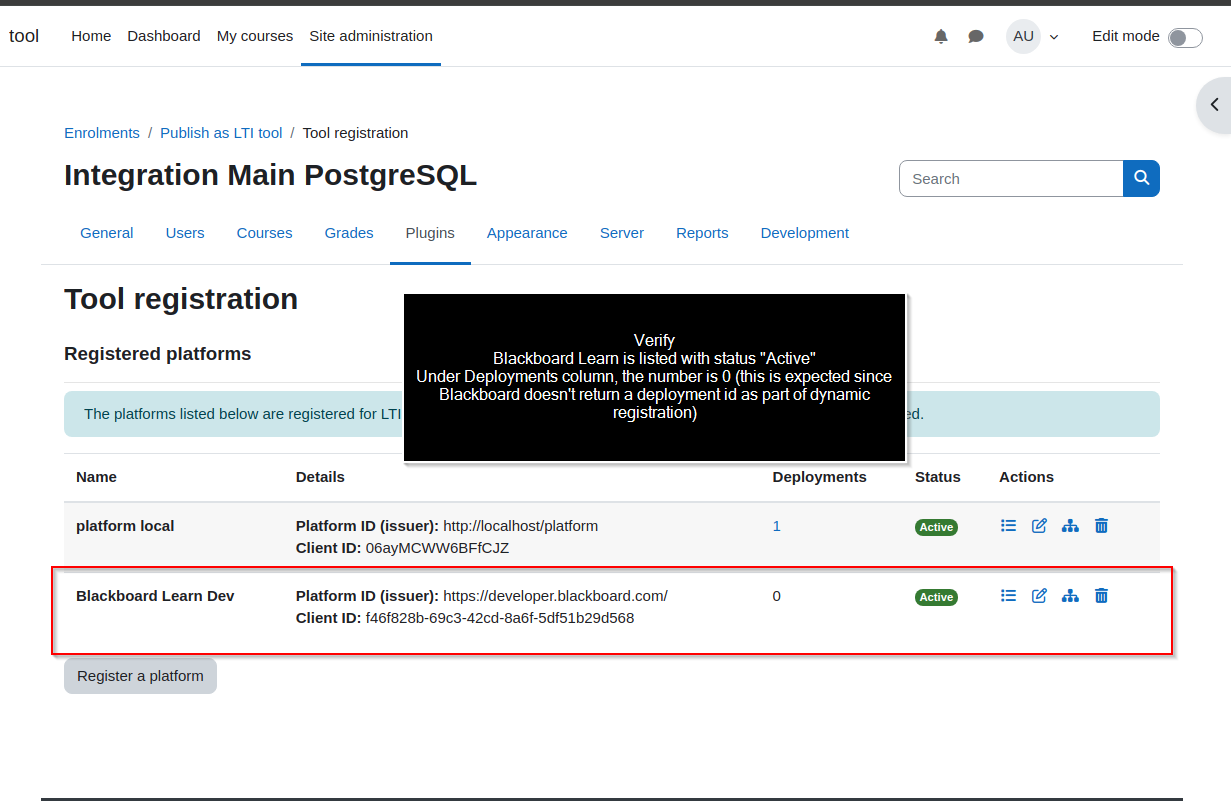Click the https://developer.blackboard.com/ issuer text

click(x=555, y=596)
